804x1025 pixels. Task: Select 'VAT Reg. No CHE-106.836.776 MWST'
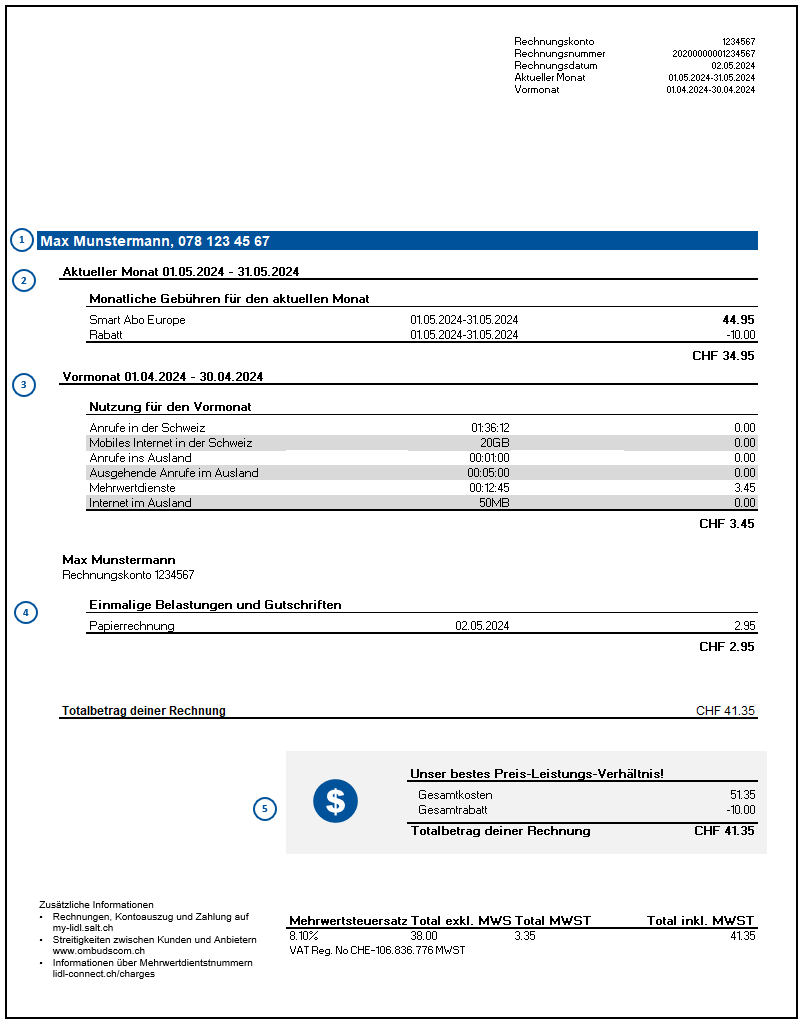[377, 950]
